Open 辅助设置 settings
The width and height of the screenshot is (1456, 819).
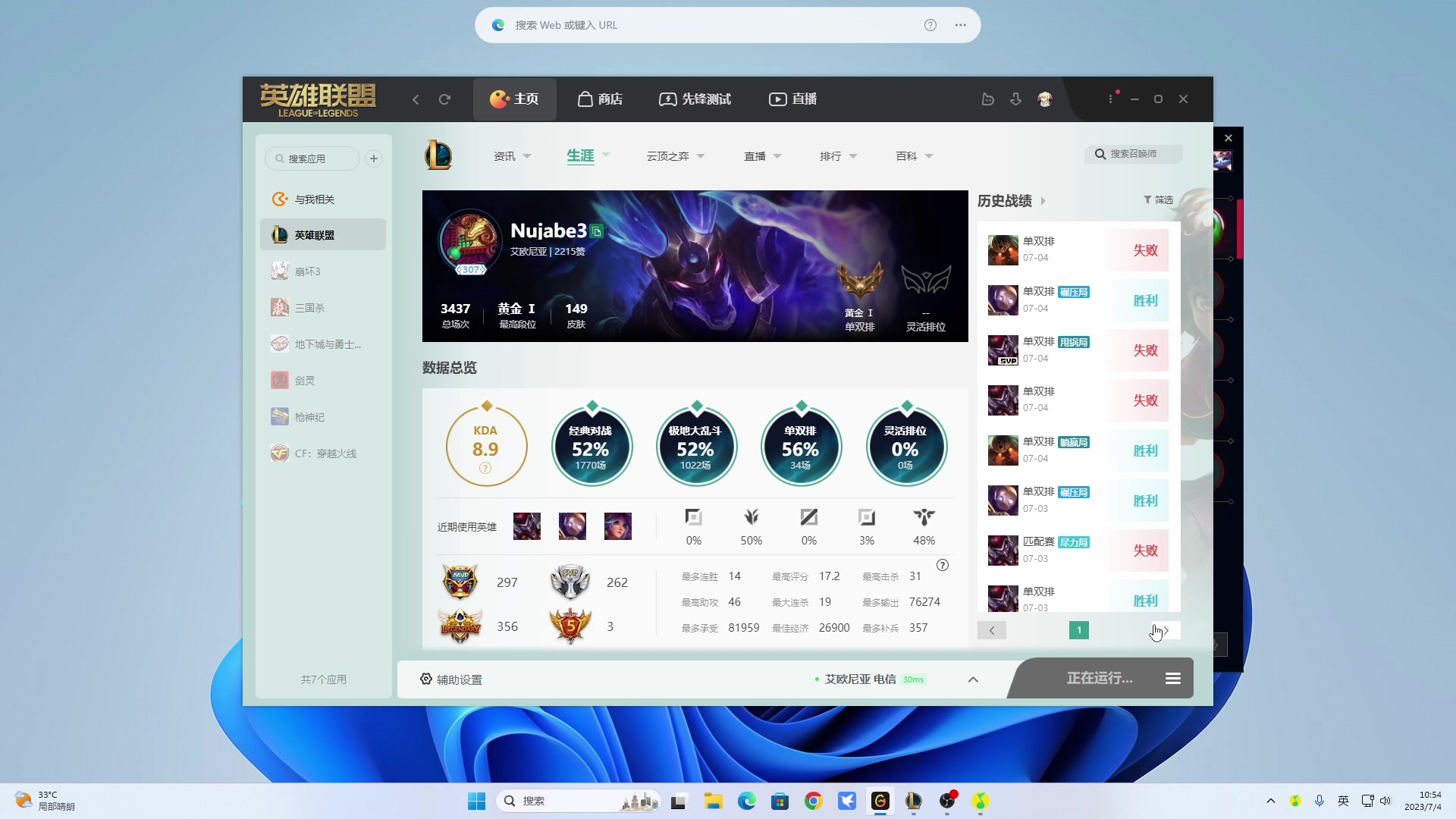click(x=452, y=679)
